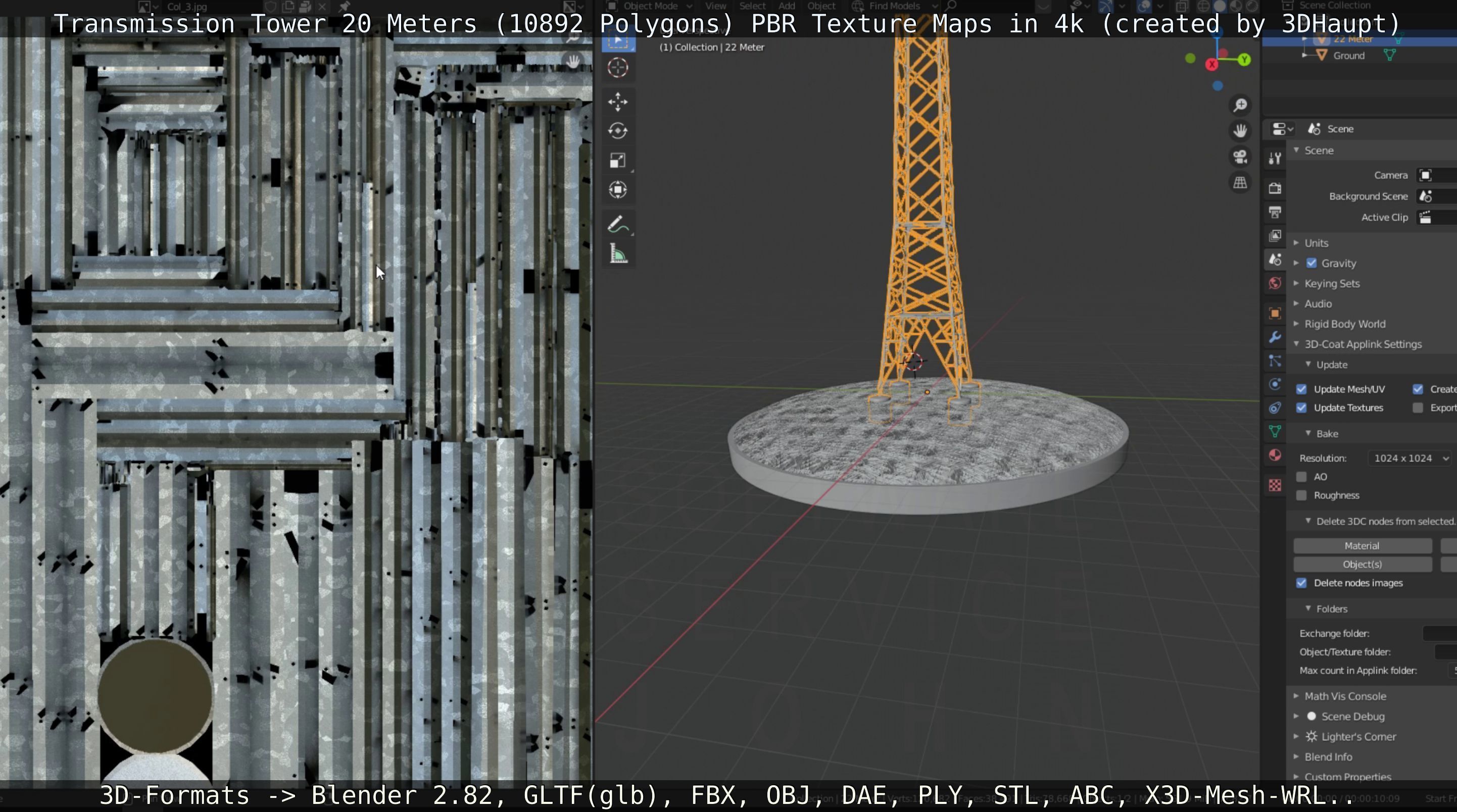Open the Active Tool properties tab
This screenshot has width=1457, height=812.
coord(1275,159)
